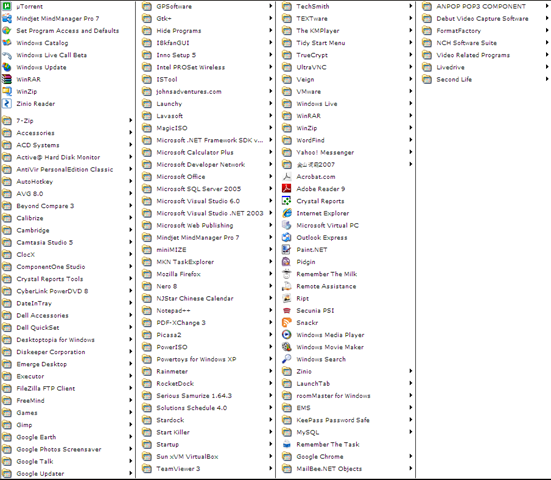The width and height of the screenshot is (551, 480).
Task: Open the Microsoft SQL Server 2005 folder
Action: click(x=208, y=189)
